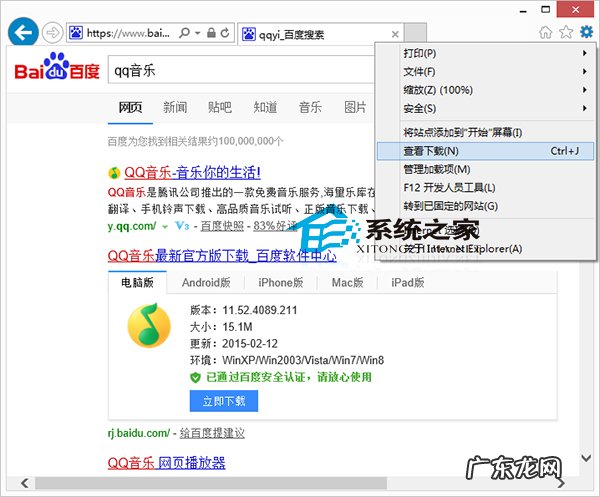Click the 版本: 11.52.4089.211 text
The width and height of the screenshot is (600, 497).
[243, 310]
